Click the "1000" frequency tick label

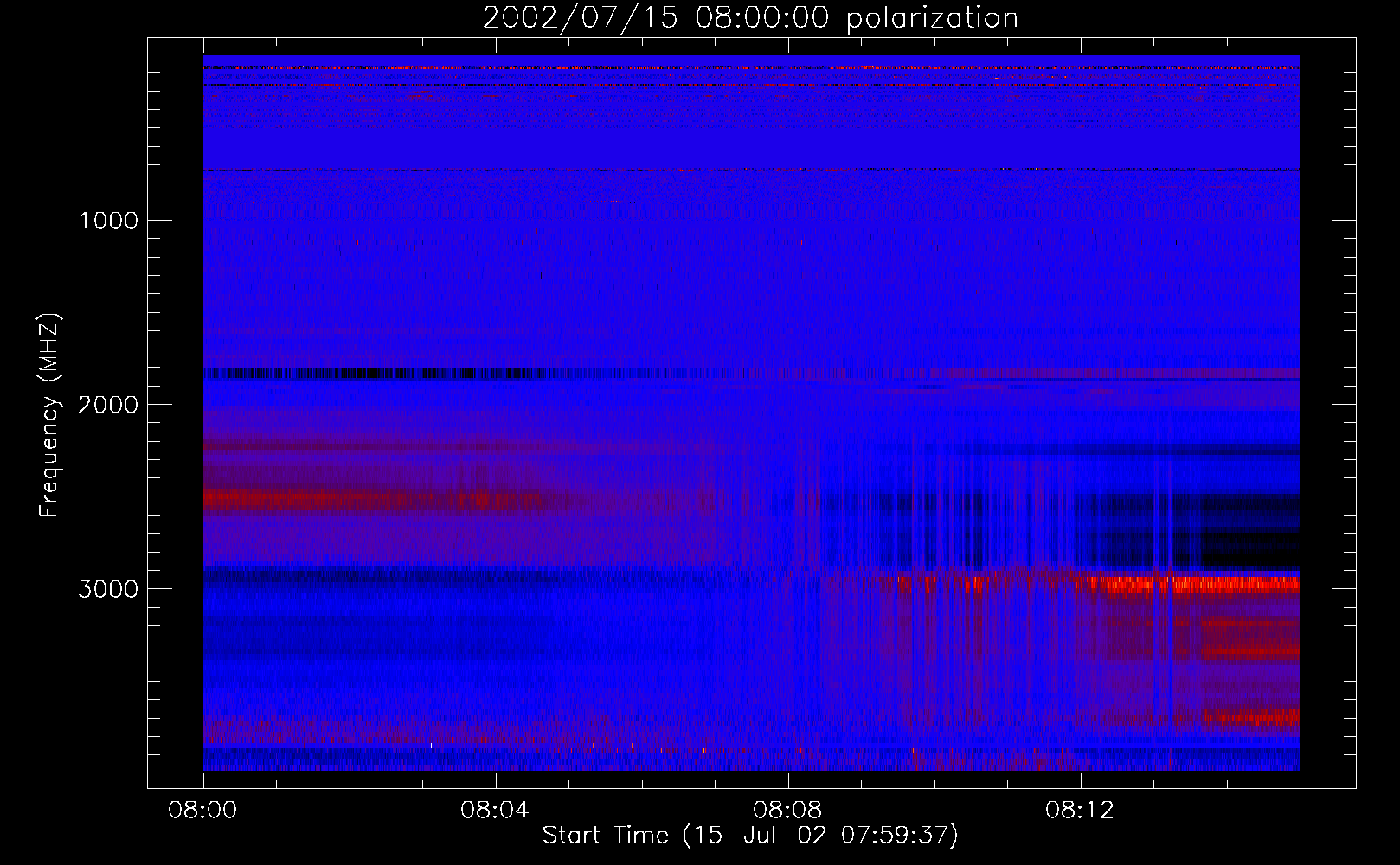[108, 221]
